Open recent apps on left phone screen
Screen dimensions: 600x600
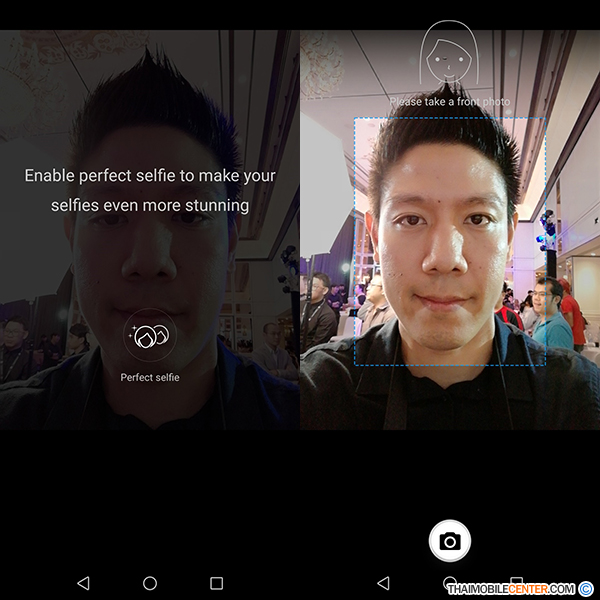point(216,582)
